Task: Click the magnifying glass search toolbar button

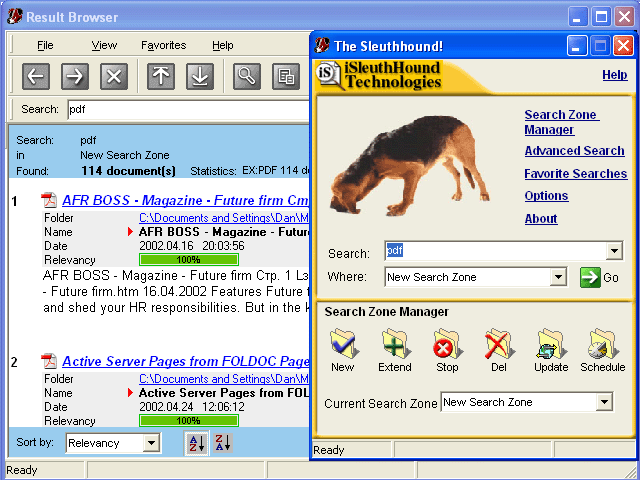Action: [247, 76]
